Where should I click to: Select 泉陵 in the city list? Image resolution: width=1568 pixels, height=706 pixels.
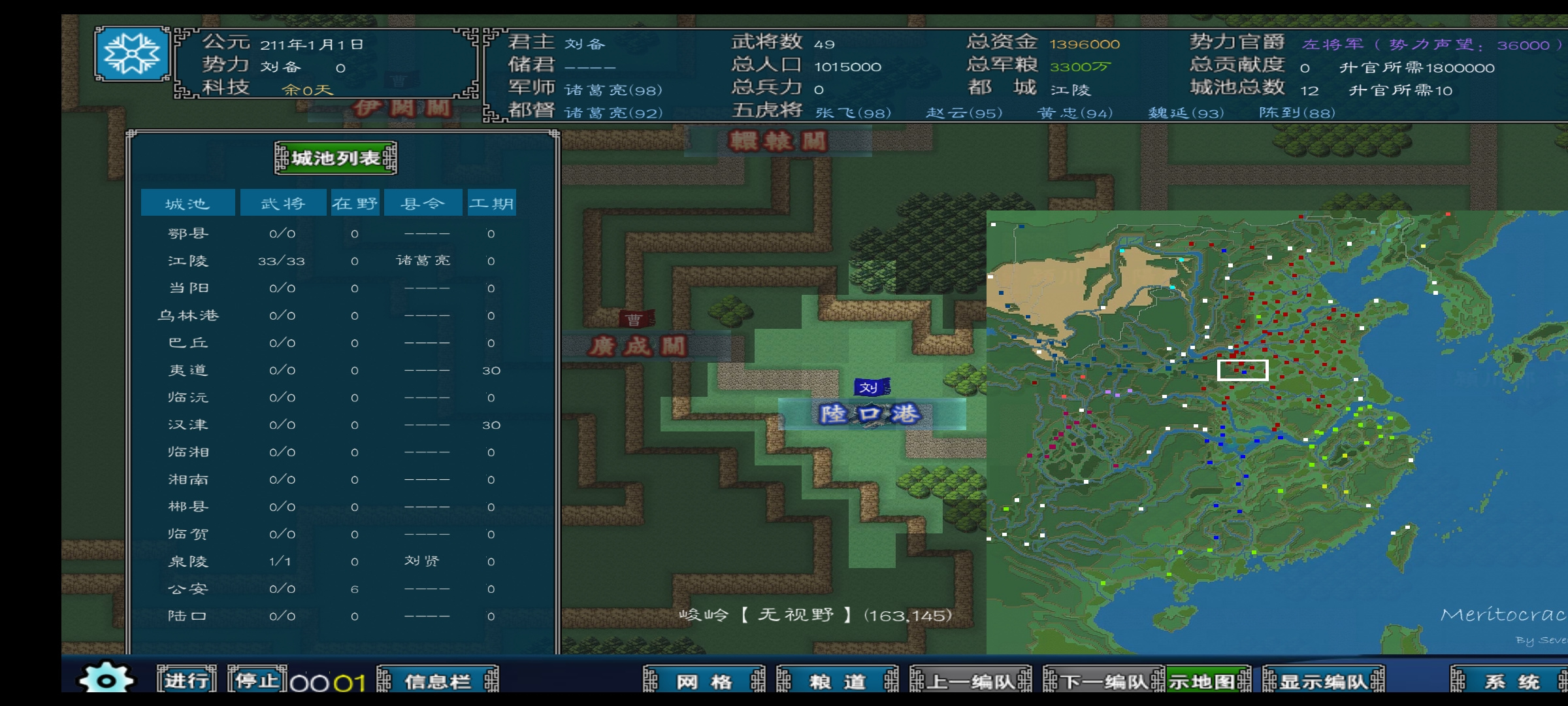click(x=188, y=561)
